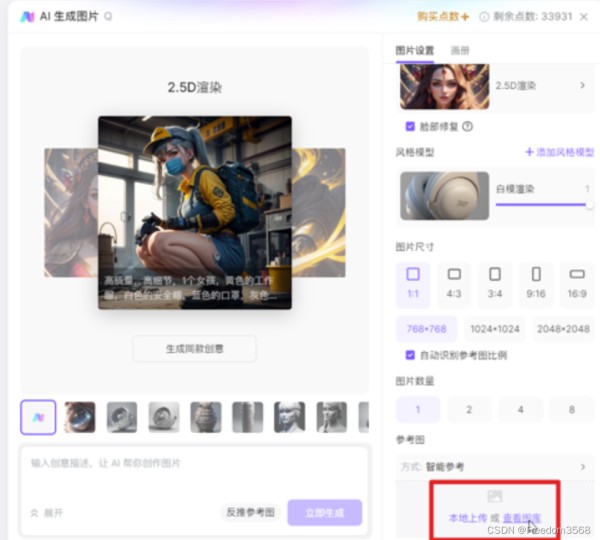Select the first gray earphone style thumbnail
The width and height of the screenshot is (600, 540).
122,417
